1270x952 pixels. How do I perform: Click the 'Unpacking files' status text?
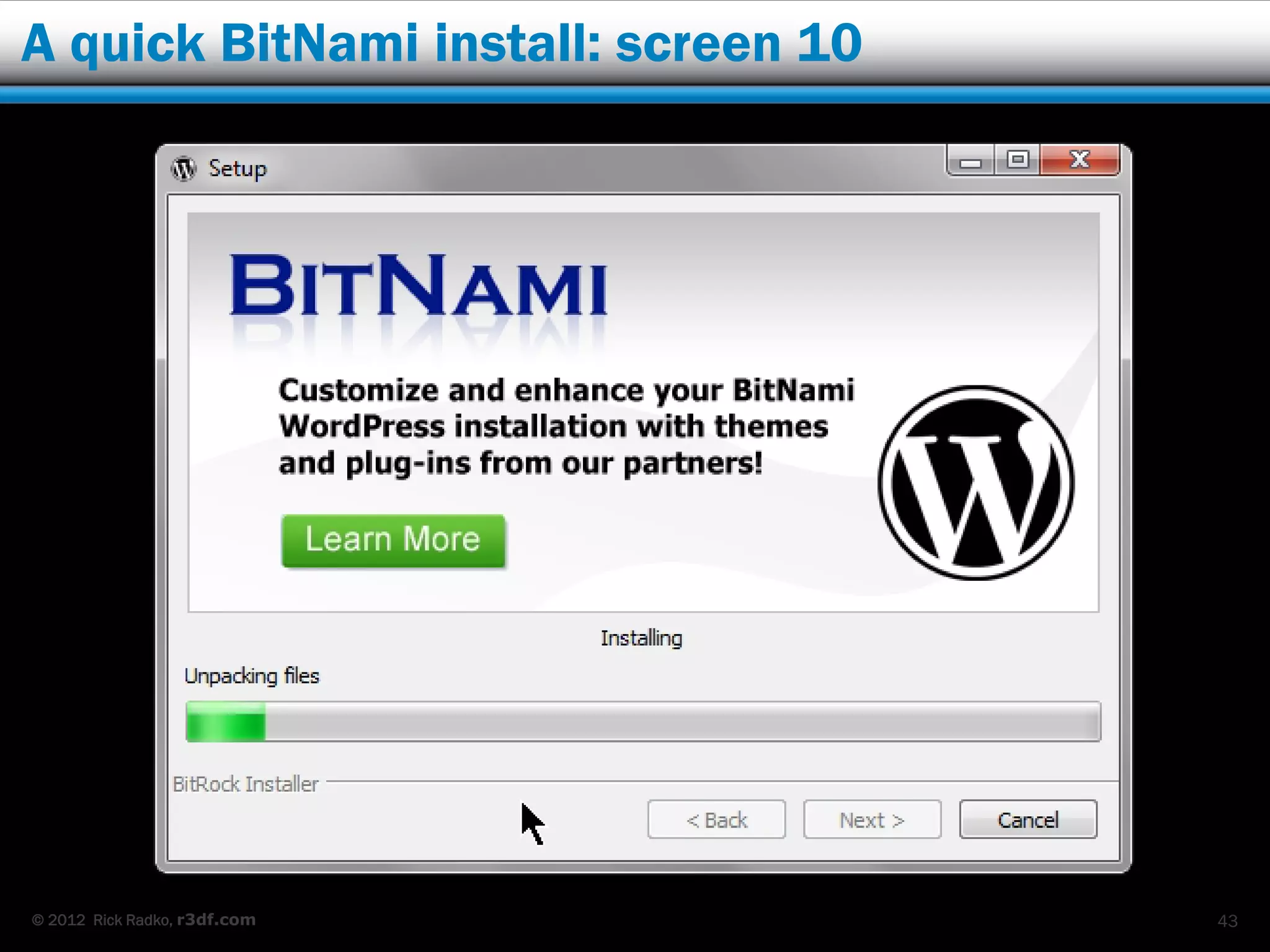tap(252, 676)
